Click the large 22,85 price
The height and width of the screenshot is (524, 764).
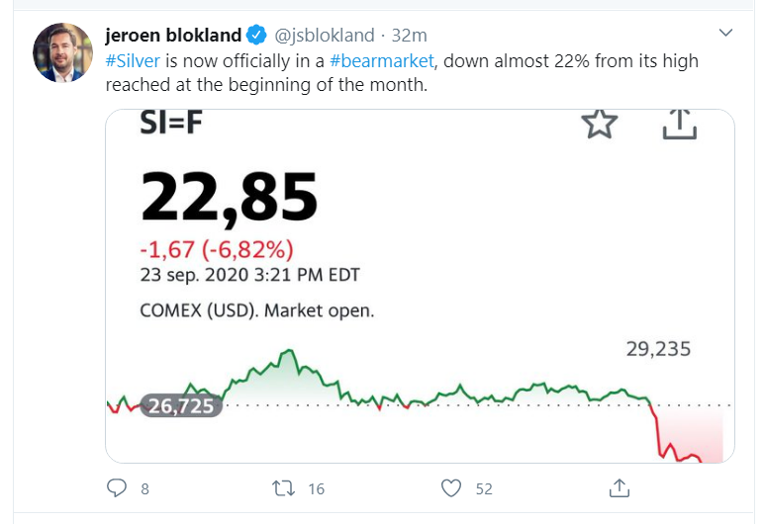coord(228,196)
